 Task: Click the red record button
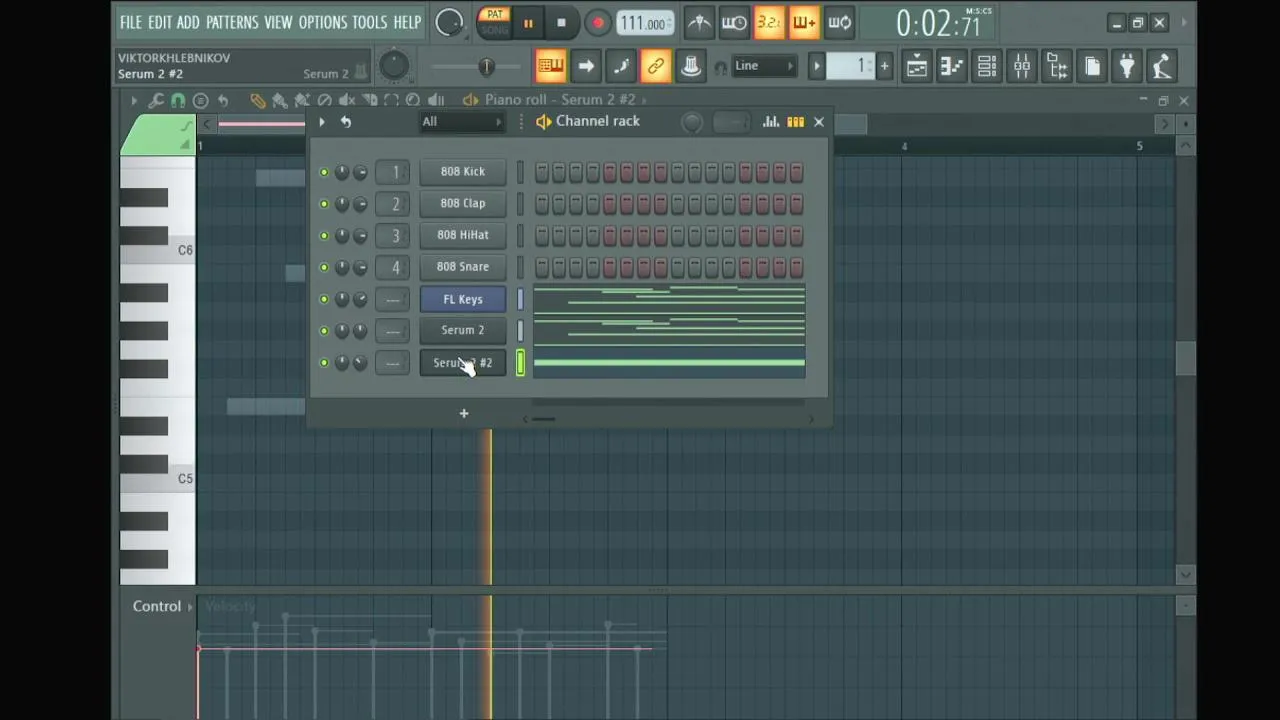597,23
